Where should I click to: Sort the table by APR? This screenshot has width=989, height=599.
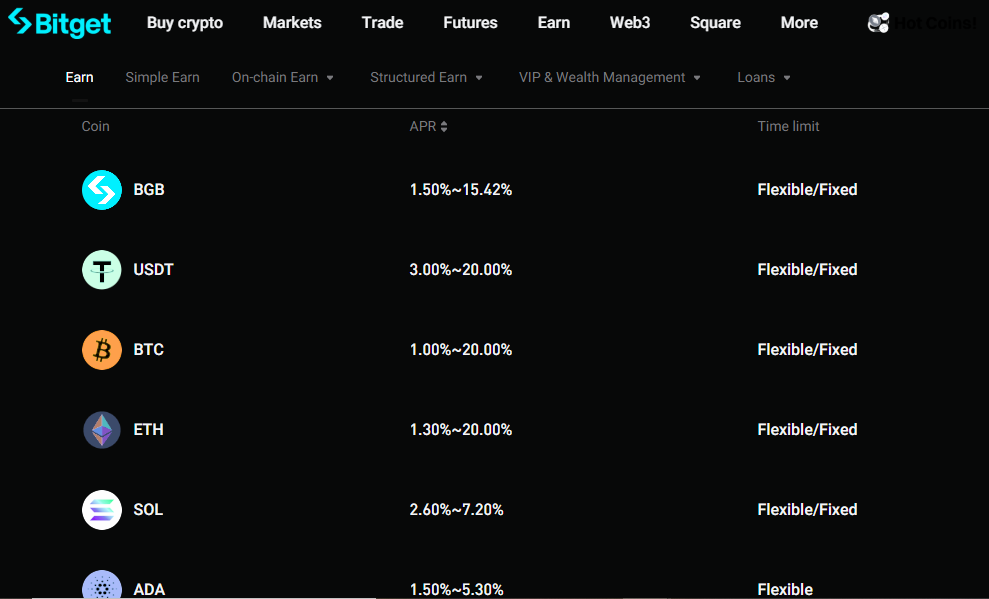[446, 126]
